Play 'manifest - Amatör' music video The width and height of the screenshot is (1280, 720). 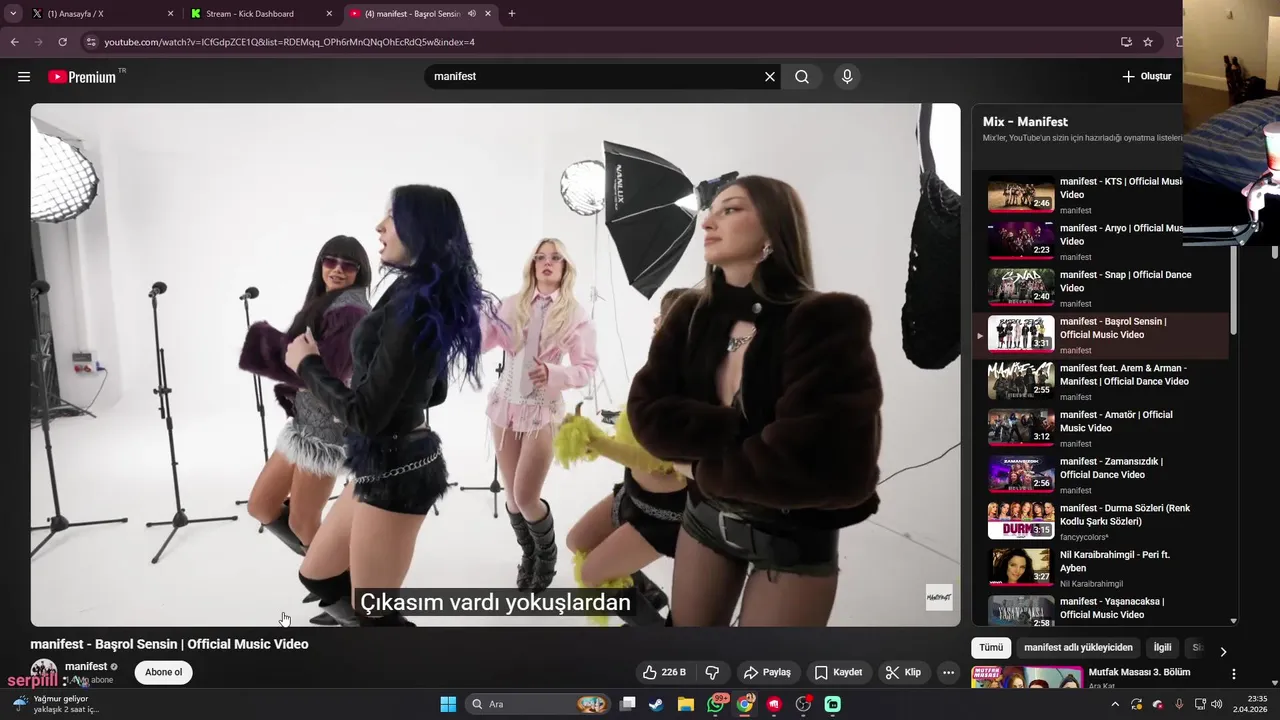[1100, 428]
